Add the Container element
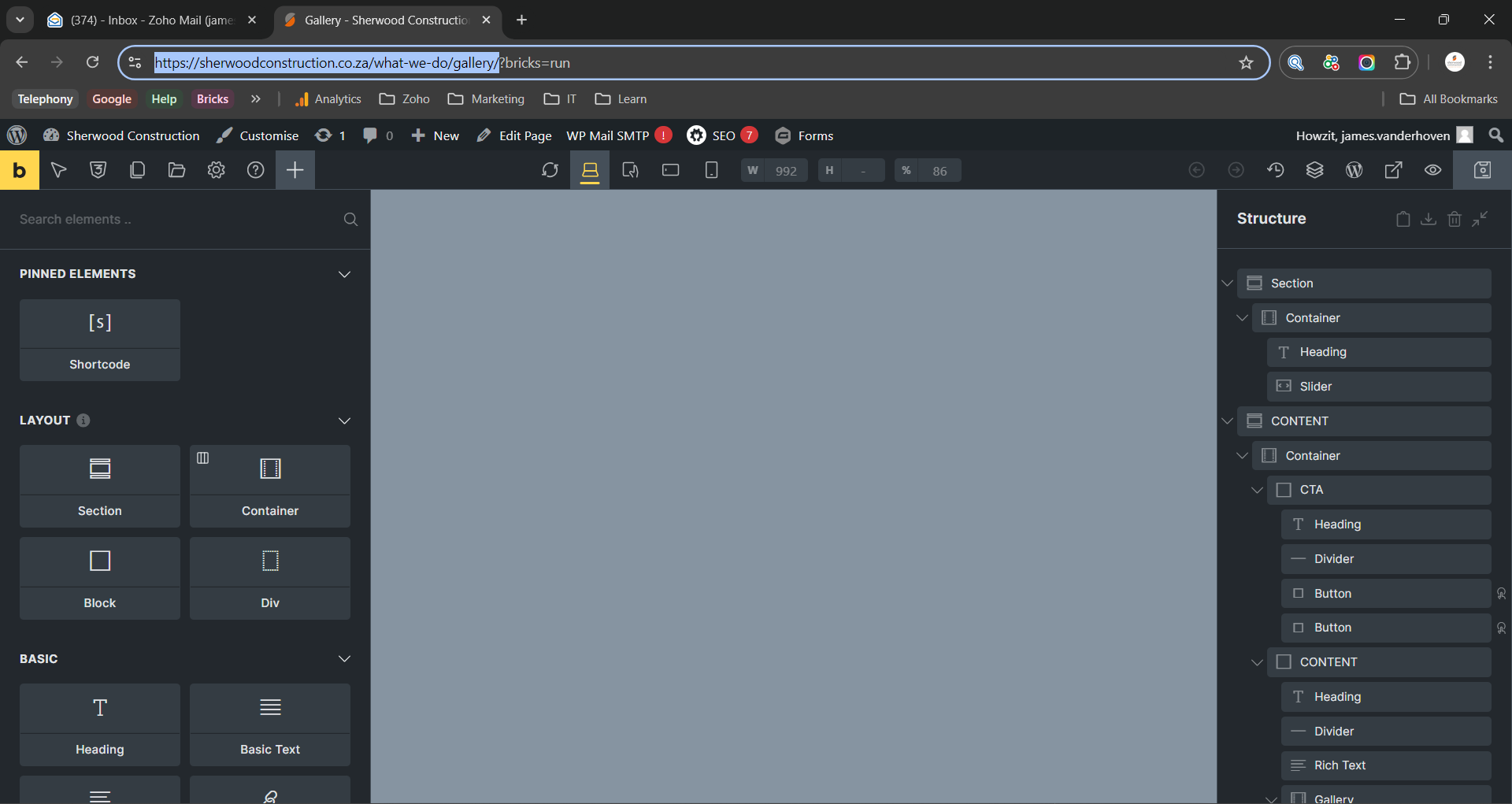Viewport: 1512px width, 804px height. tap(270, 487)
